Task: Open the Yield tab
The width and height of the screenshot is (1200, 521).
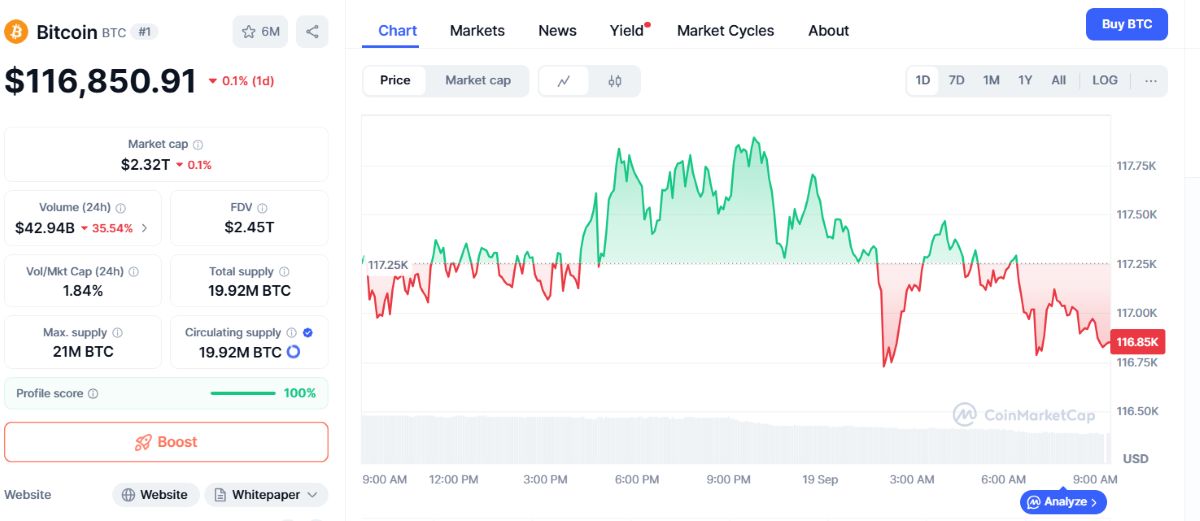Action: 628,31
